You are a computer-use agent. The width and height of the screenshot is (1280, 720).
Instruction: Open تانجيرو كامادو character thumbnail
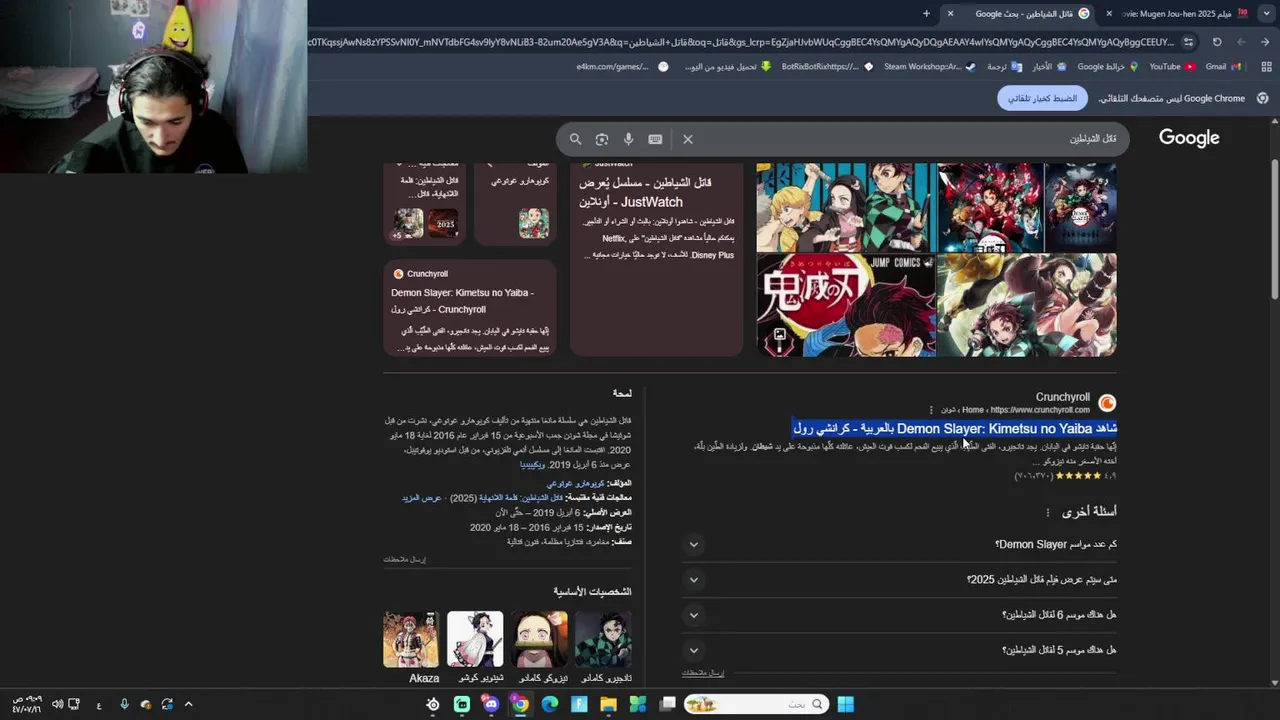603,640
